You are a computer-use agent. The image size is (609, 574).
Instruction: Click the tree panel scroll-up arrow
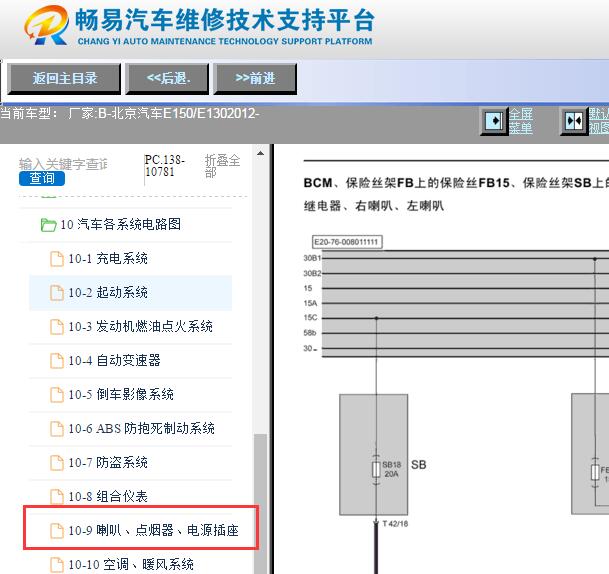(x=261, y=153)
